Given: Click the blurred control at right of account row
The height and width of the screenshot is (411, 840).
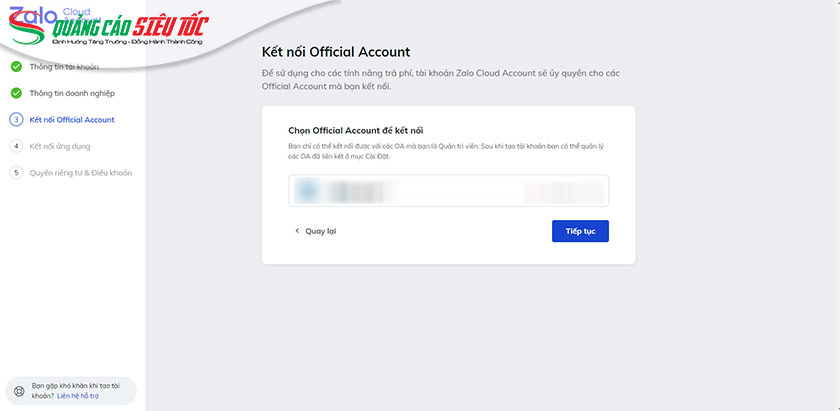Looking at the screenshot, I should [560, 190].
